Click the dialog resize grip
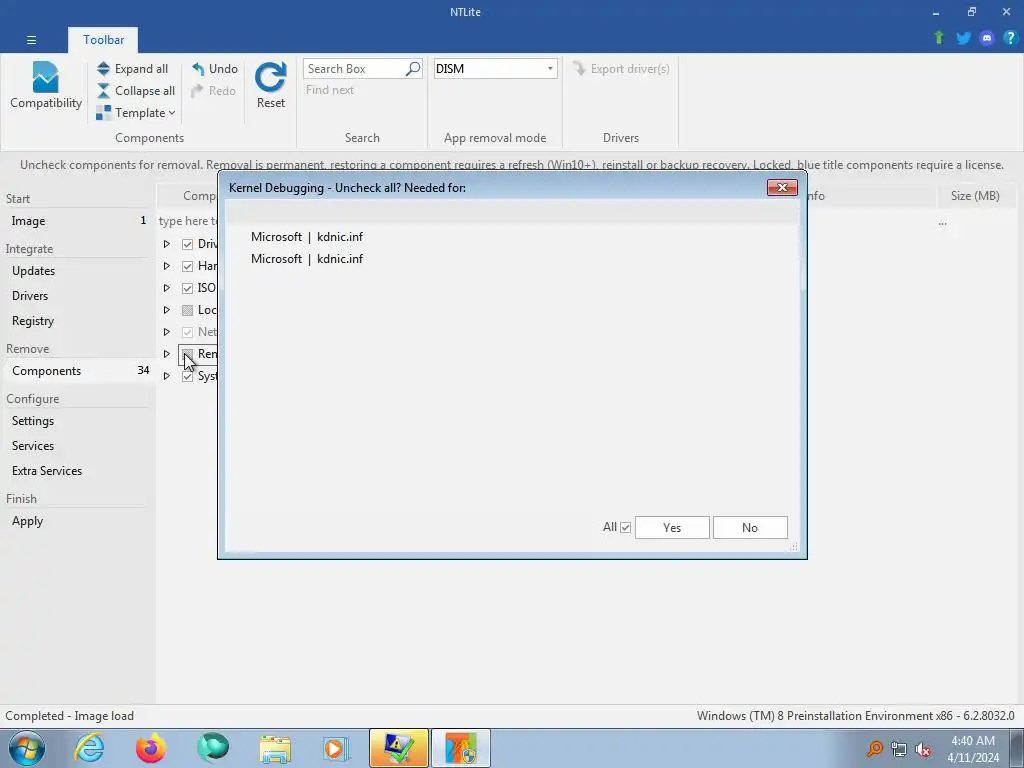Image resolution: width=1024 pixels, height=768 pixels. pyautogui.click(x=793, y=547)
